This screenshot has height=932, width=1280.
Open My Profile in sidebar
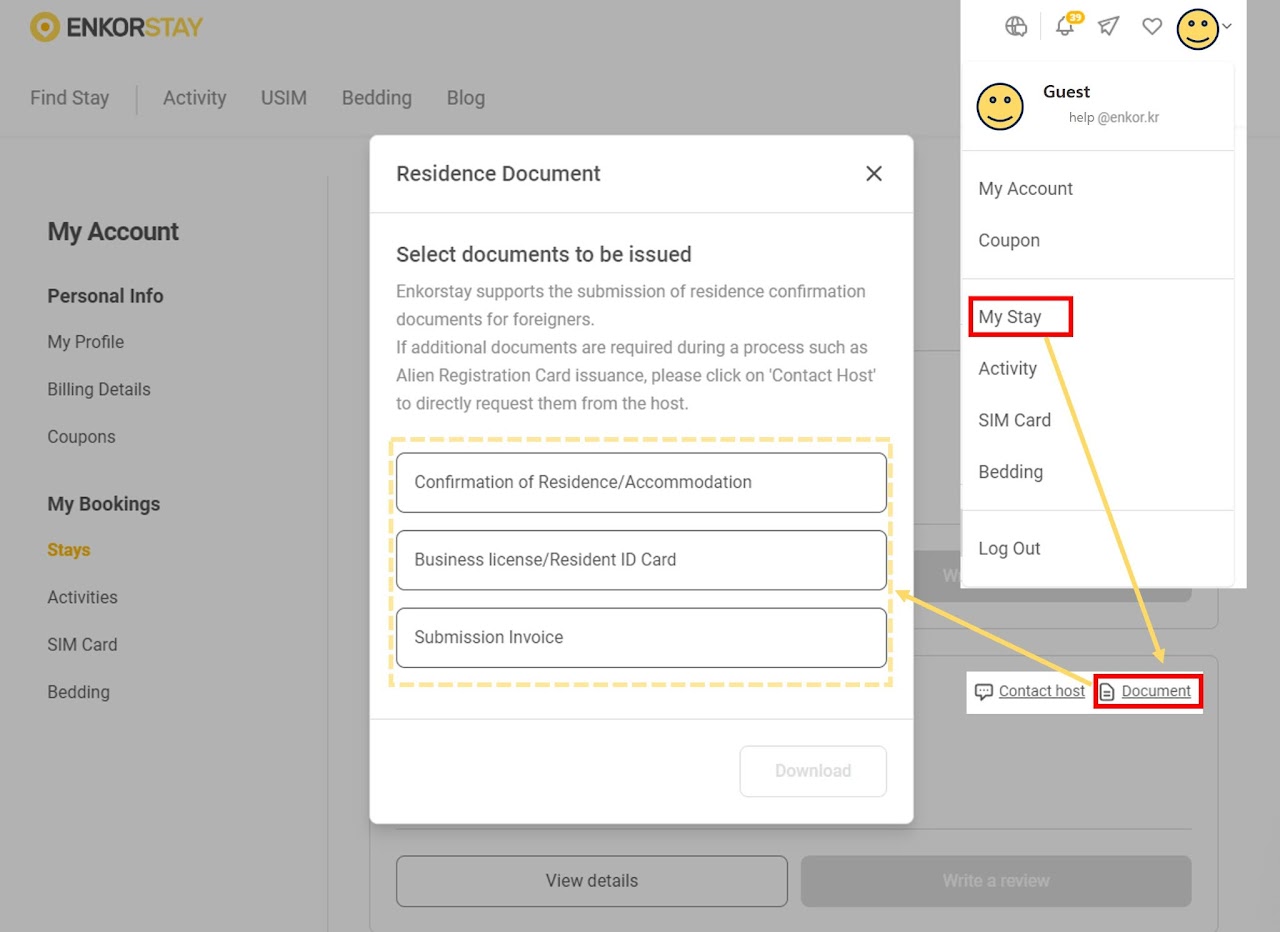(x=86, y=342)
